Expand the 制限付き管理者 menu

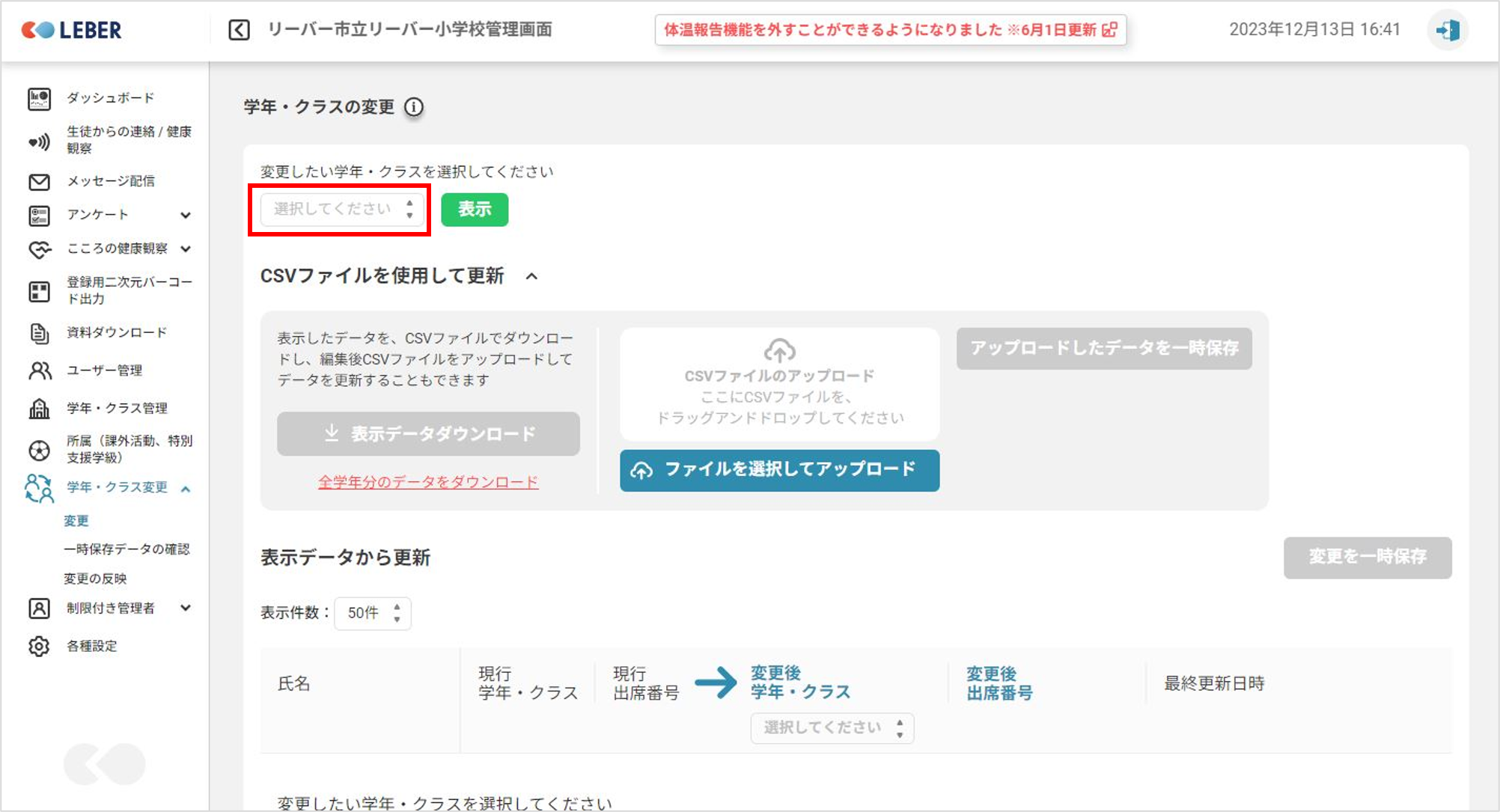point(186,608)
